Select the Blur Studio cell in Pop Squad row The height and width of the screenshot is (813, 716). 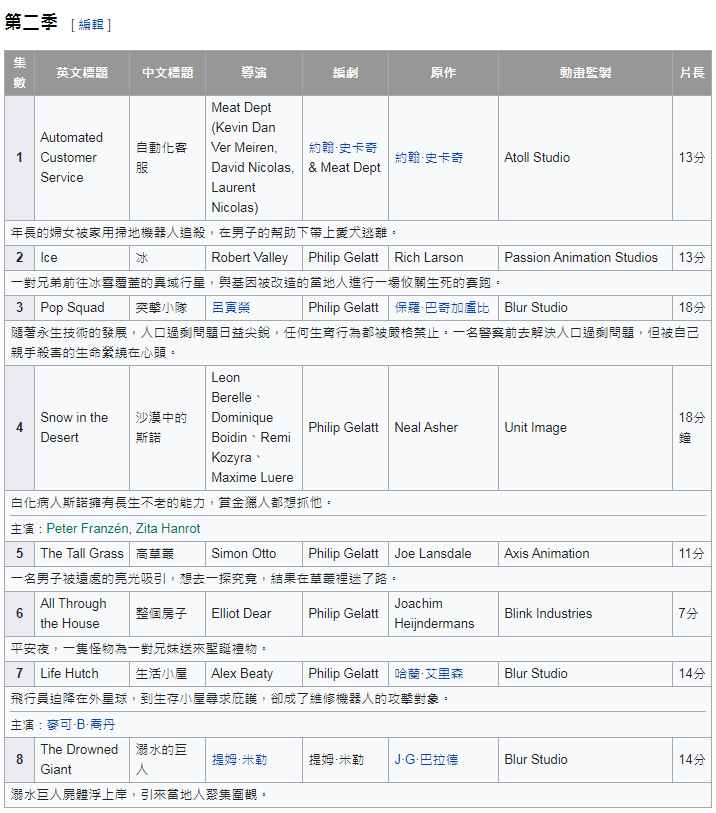point(585,307)
